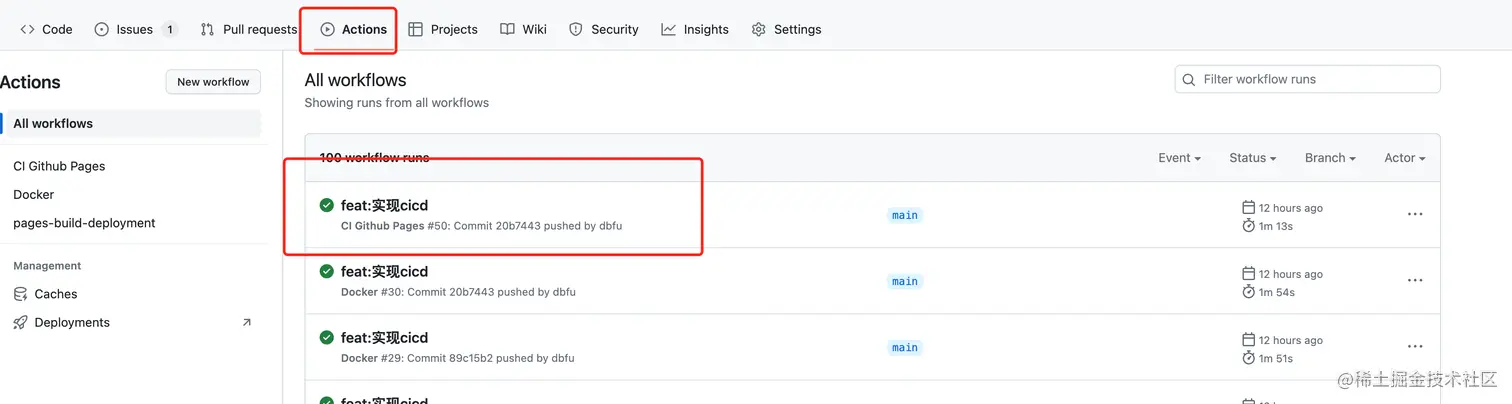Image resolution: width=1512 pixels, height=404 pixels.
Task: Click 'Docker #30: Commit 20b7443' description
Action: 458,292
